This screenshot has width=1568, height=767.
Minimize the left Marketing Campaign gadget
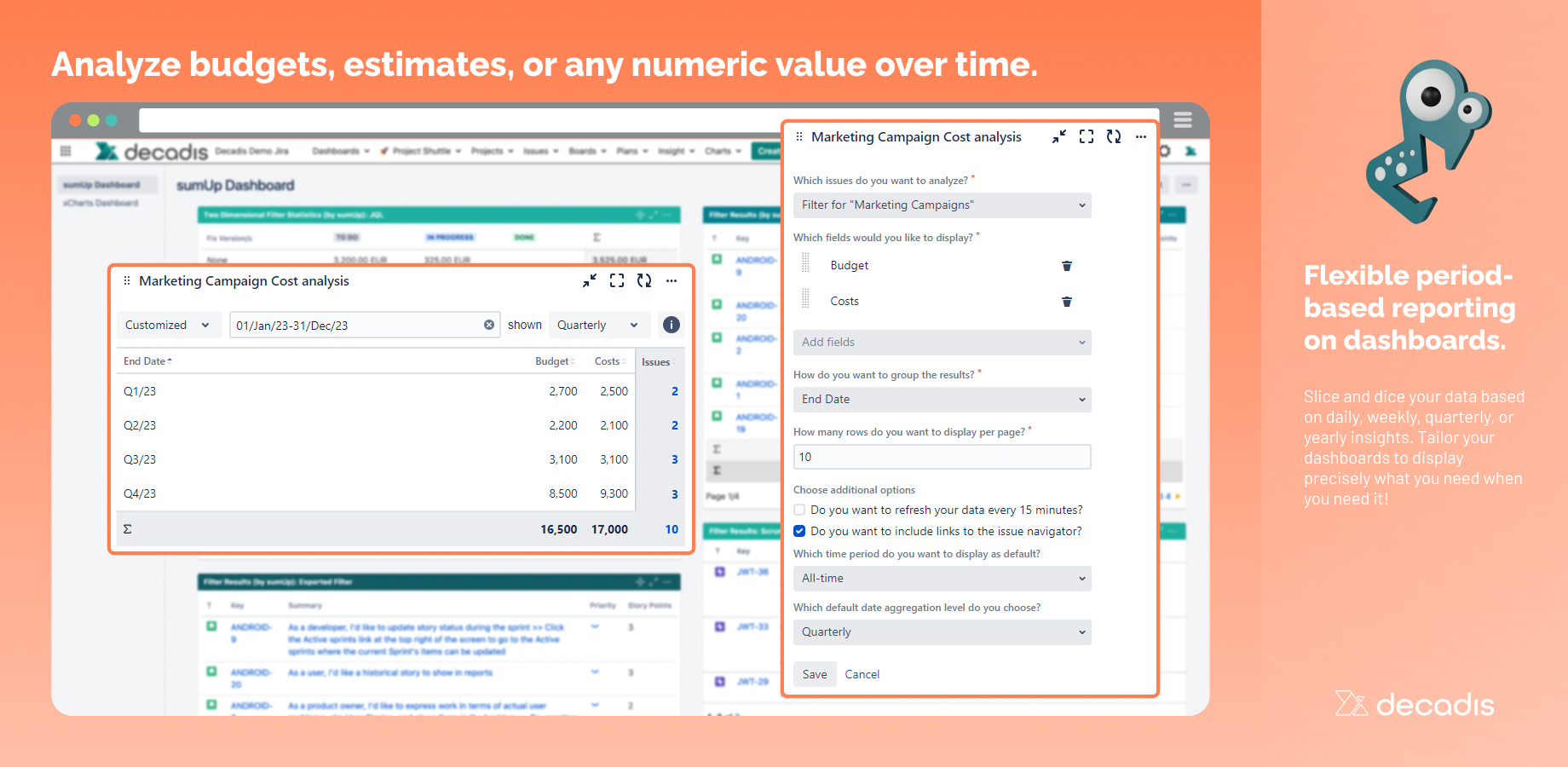pyautogui.click(x=590, y=281)
